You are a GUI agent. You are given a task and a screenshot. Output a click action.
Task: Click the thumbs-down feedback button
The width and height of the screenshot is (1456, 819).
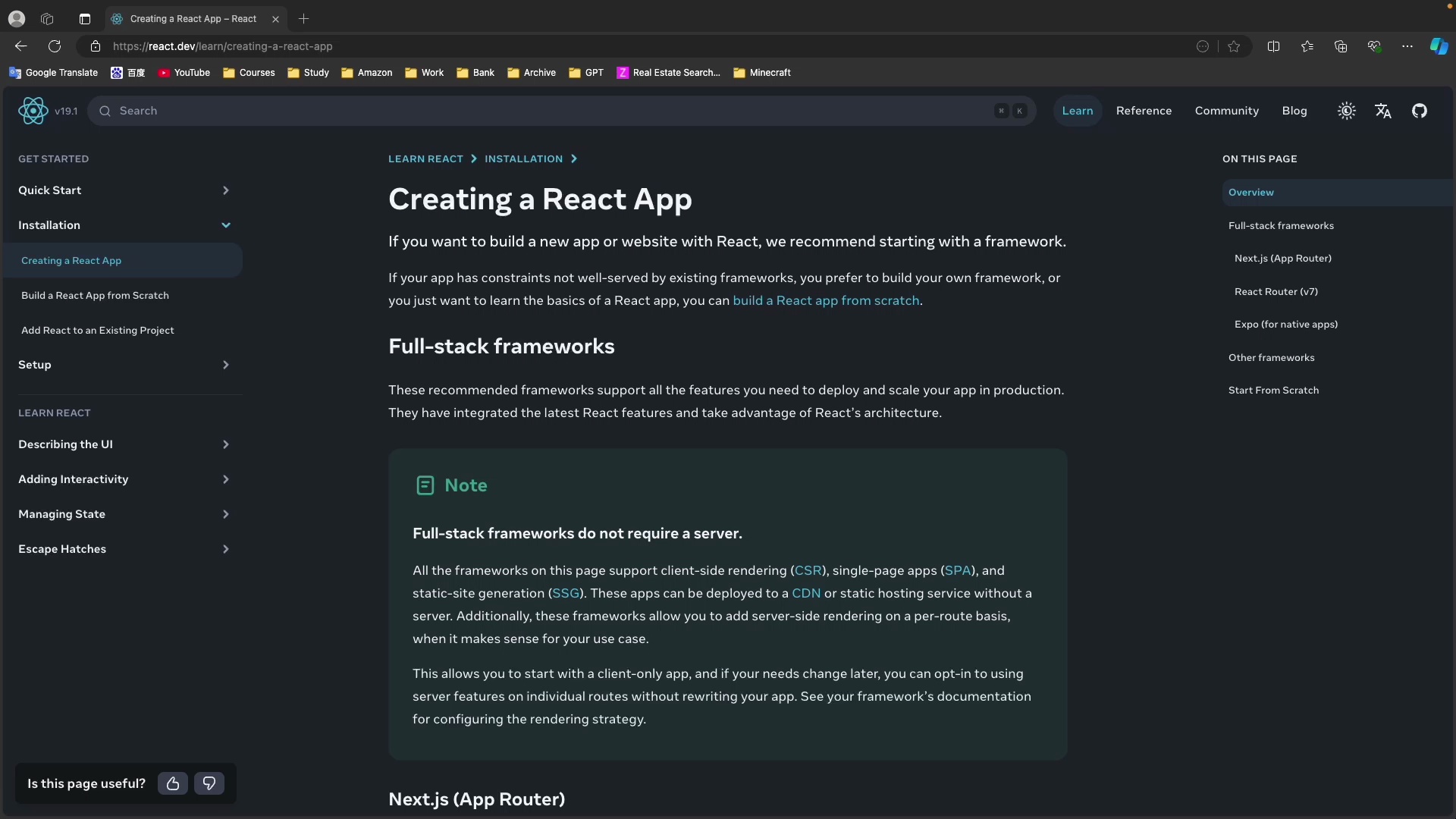click(x=209, y=783)
